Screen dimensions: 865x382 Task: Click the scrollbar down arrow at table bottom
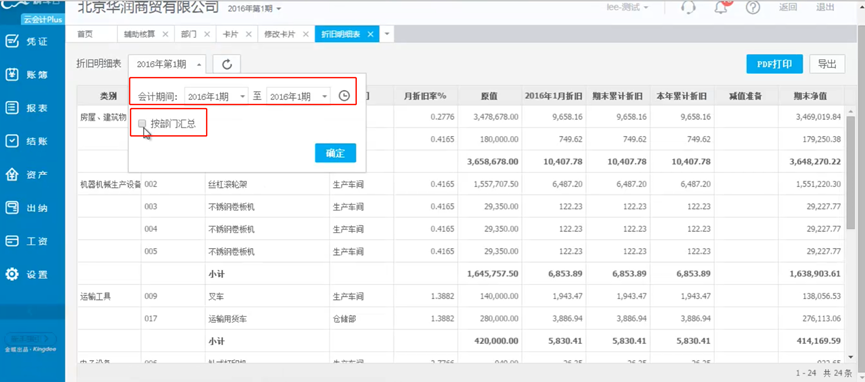coord(851,357)
